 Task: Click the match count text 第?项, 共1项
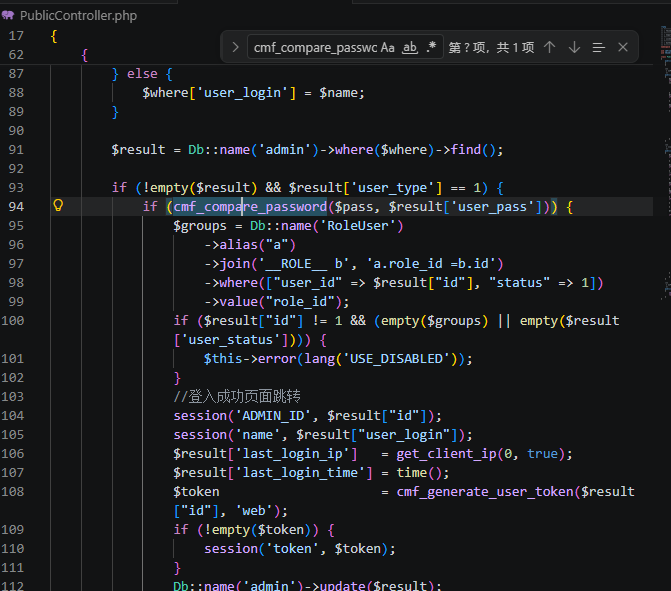pos(491,47)
